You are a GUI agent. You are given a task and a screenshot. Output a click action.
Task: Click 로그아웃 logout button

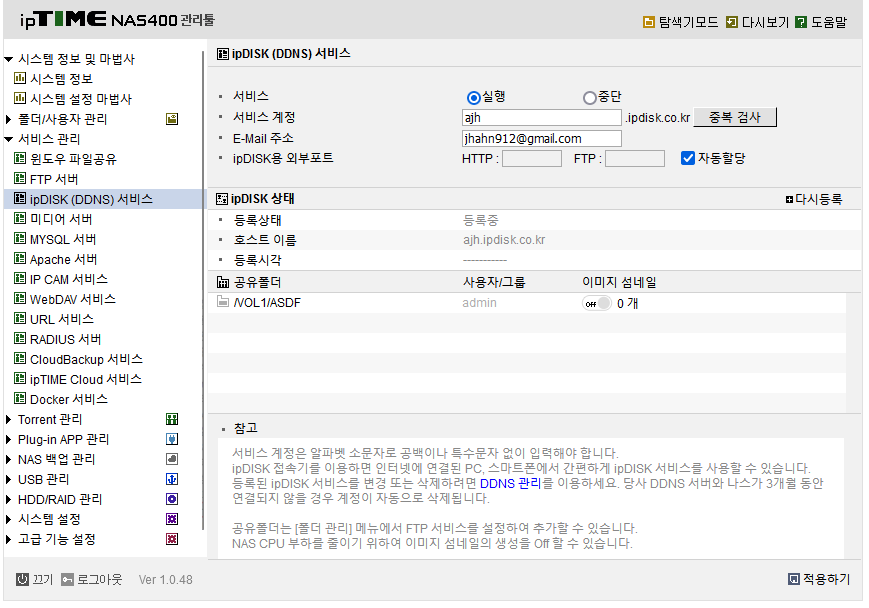[x=92, y=580]
